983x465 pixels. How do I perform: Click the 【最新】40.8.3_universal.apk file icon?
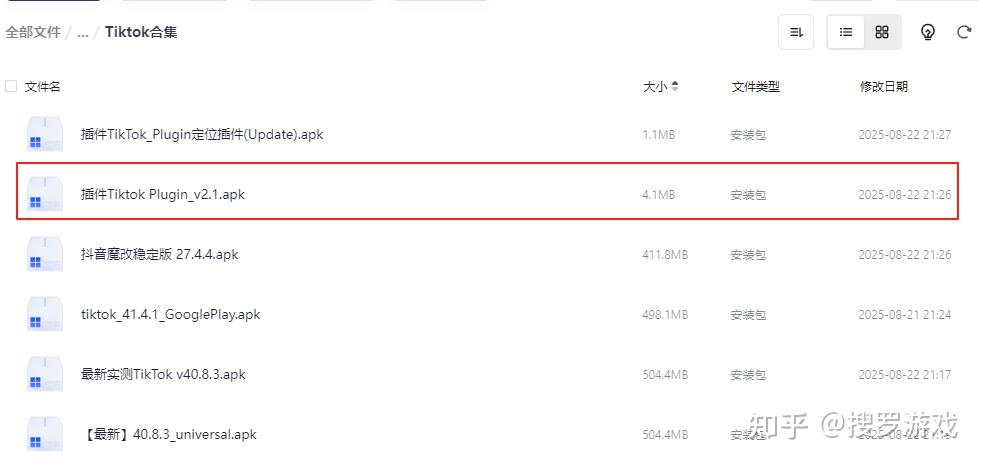(x=45, y=435)
